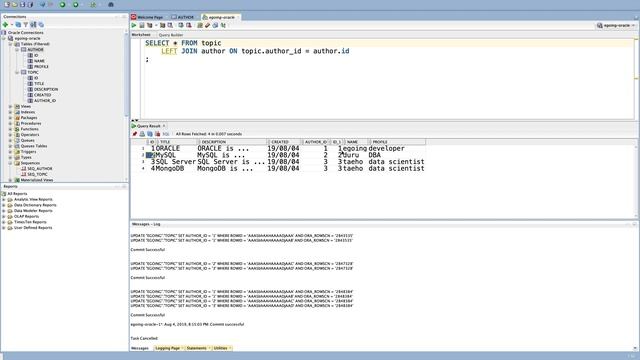Viewport: 640px width, 360px height.
Task: Click the PROFILE column header
Action: 397,142
